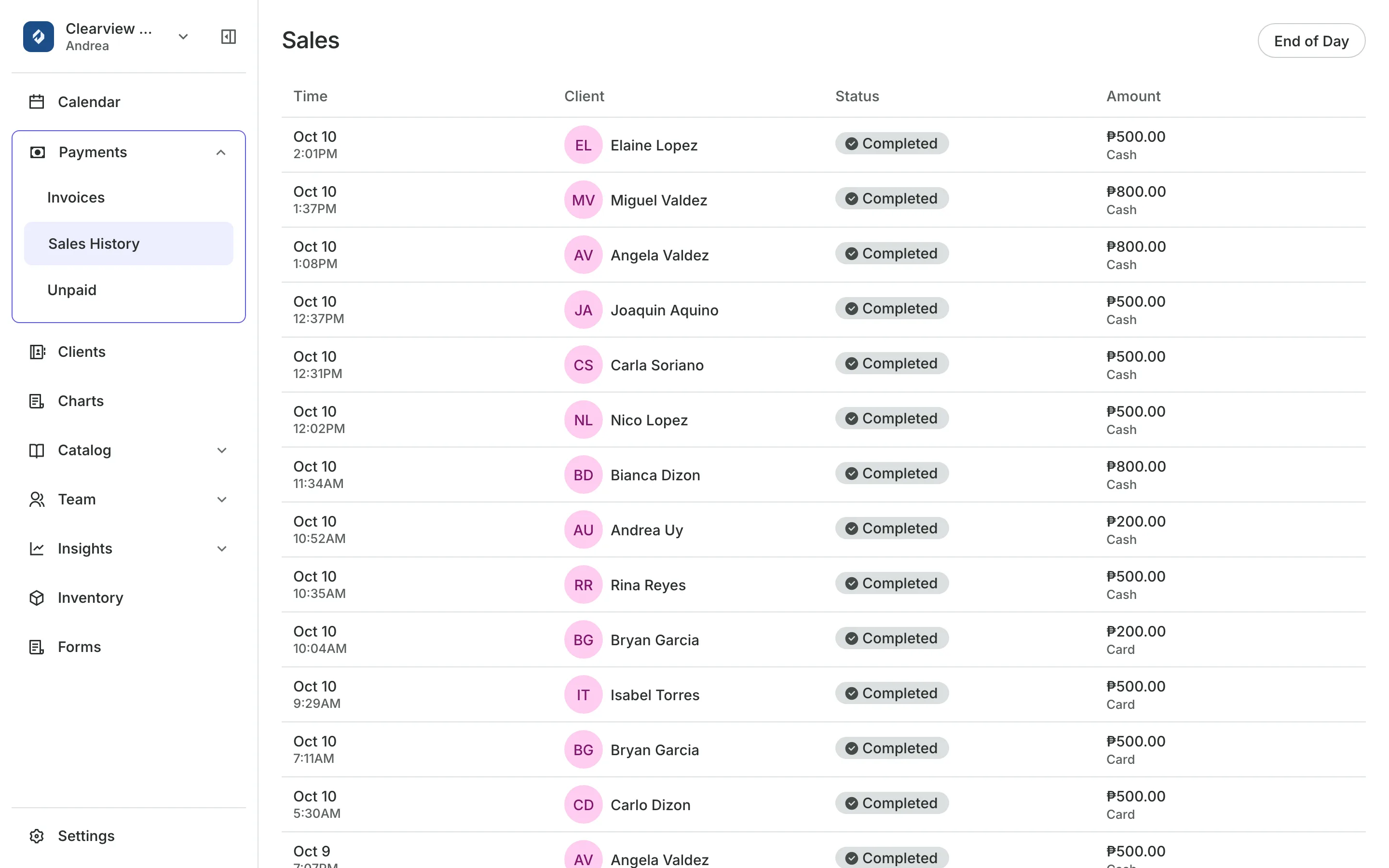The height and width of the screenshot is (868, 1389).
Task: Click the 10:04AM Bryan Garcia sale time
Action: pos(320,648)
